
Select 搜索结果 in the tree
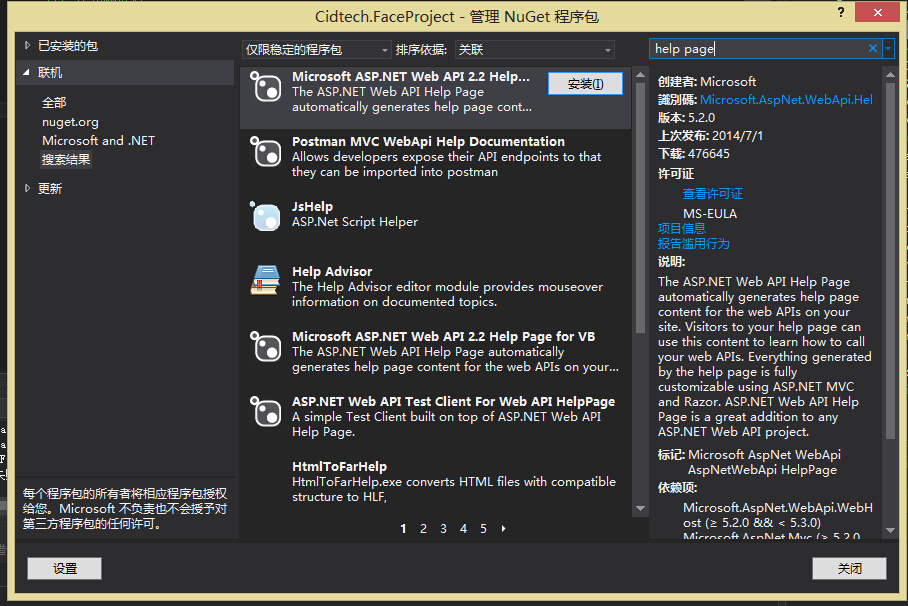pos(66,159)
